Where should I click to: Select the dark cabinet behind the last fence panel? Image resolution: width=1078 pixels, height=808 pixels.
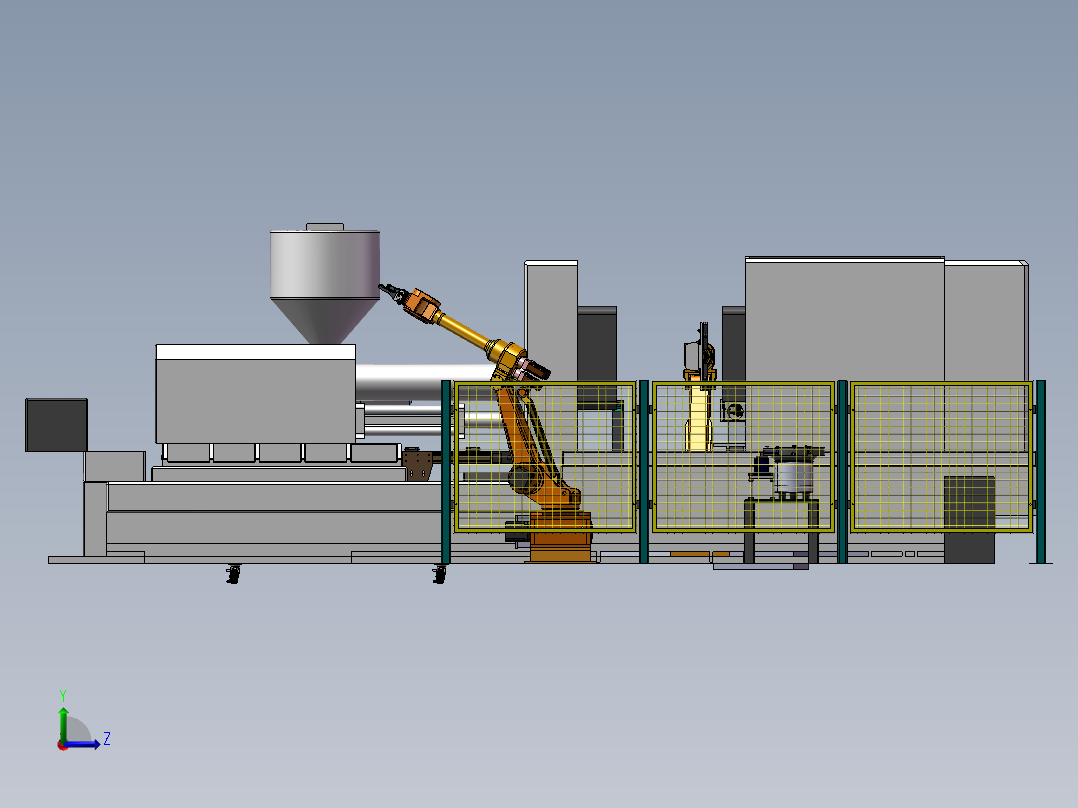pyautogui.click(x=969, y=518)
